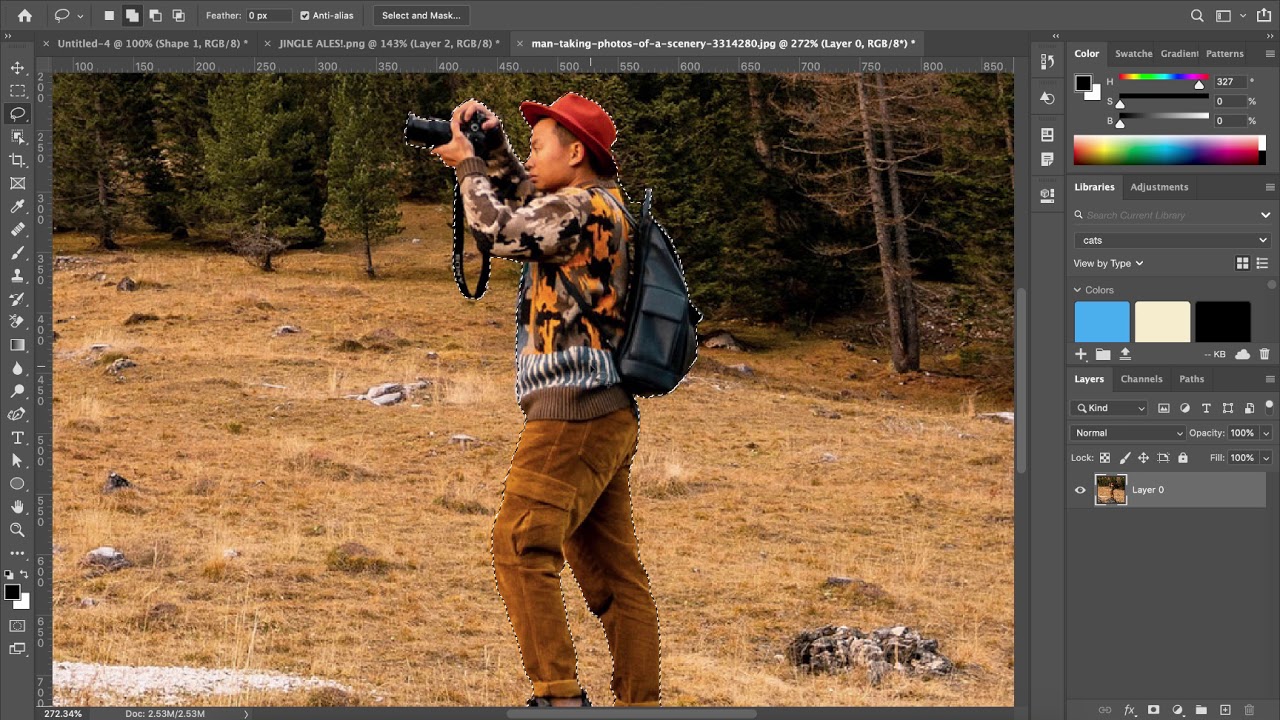1280x720 pixels.
Task: Open the search magnifier in the top bar
Action: pyautogui.click(x=1197, y=15)
